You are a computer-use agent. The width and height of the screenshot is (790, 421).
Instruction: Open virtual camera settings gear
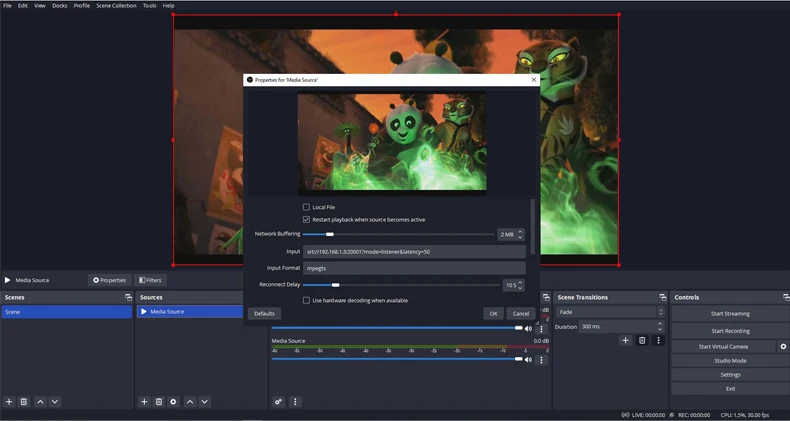(783, 346)
